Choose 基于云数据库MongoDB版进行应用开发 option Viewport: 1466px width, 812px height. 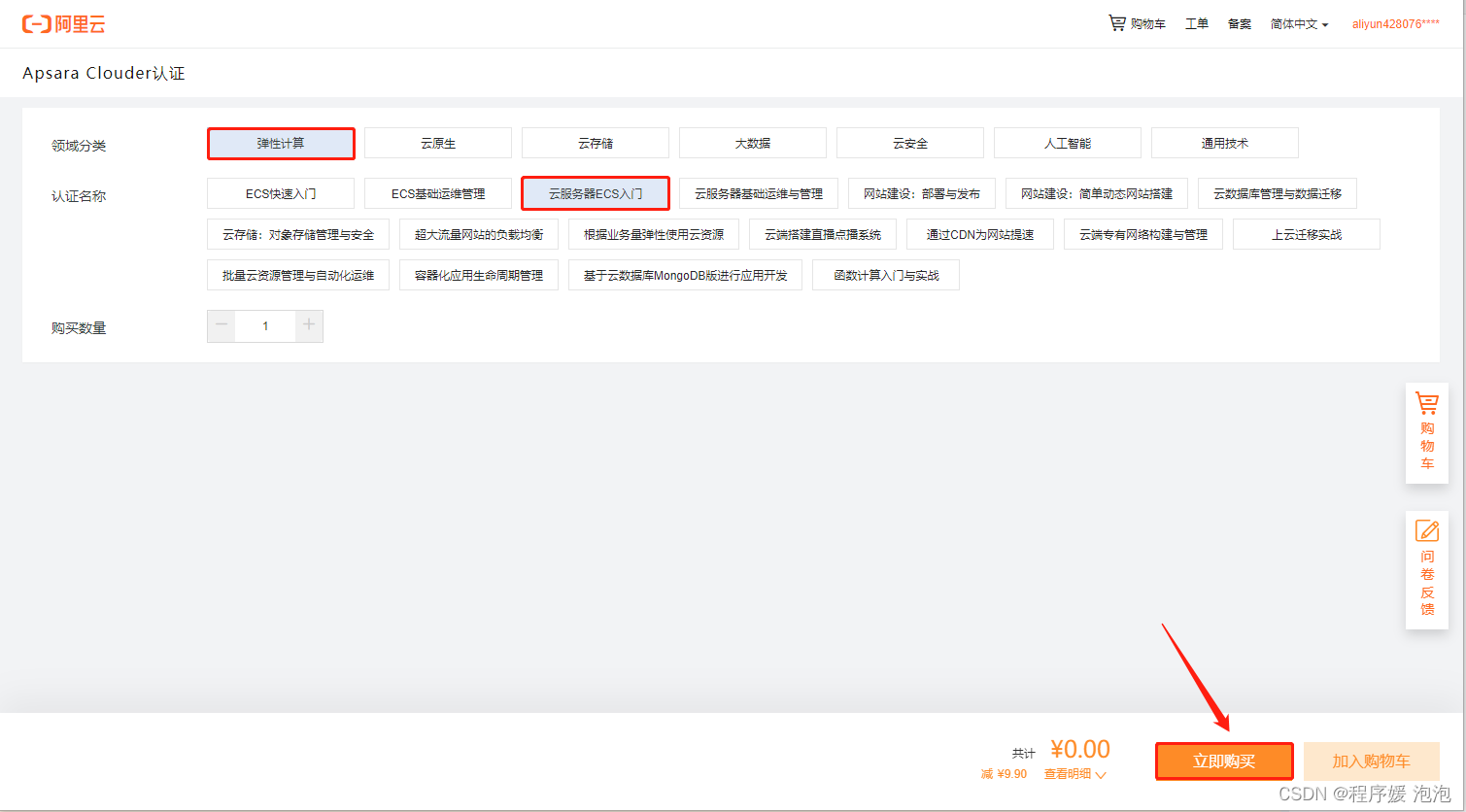686,275
